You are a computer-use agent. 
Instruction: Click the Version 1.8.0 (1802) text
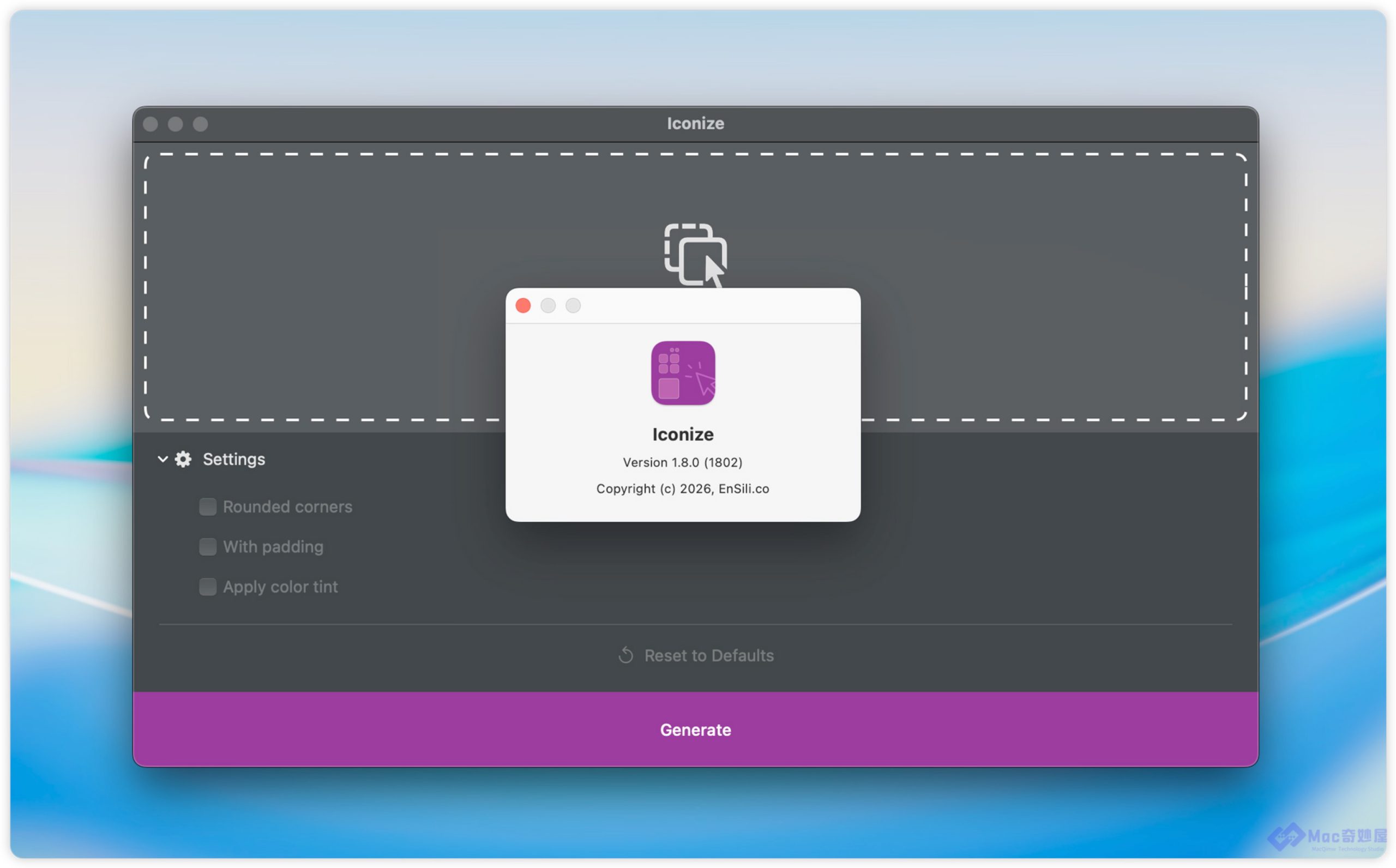[683, 462]
